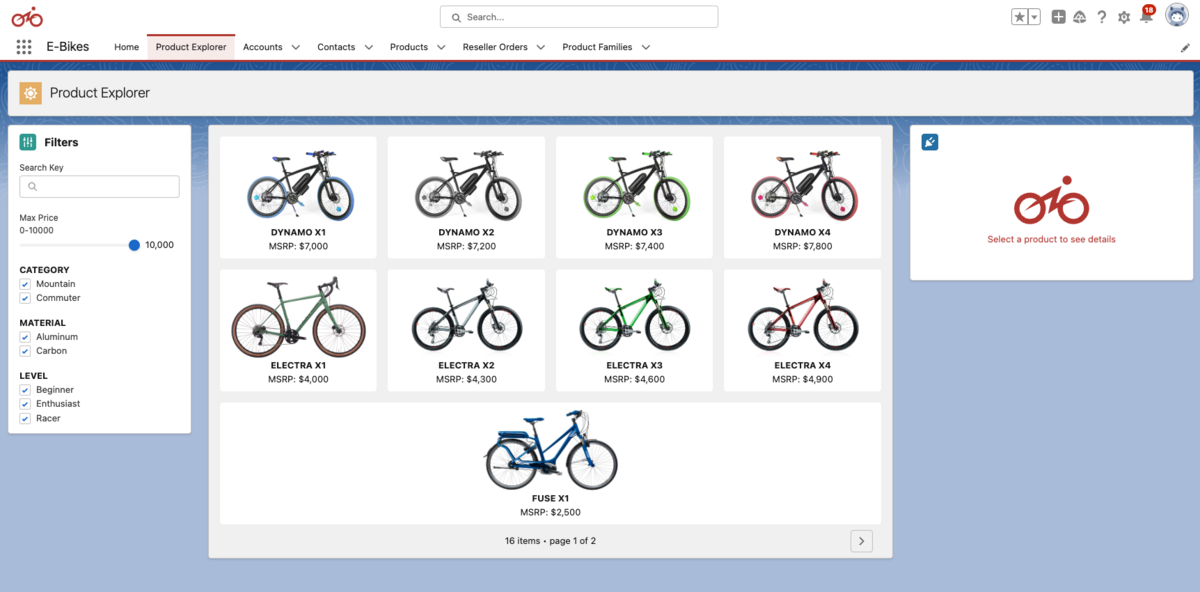Click the E-Bikes bicycle logo

pos(27,16)
